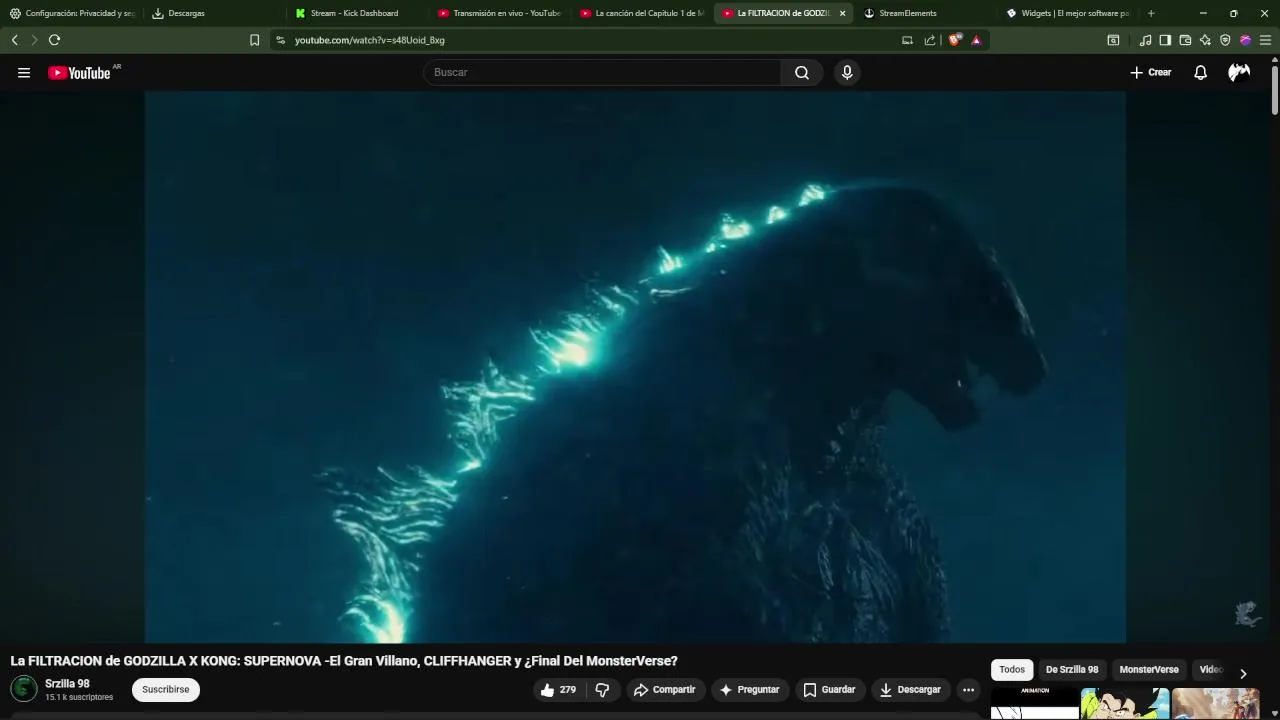Click the Compartir button
The image size is (1280, 720).
pyautogui.click(x=665, y=690)
